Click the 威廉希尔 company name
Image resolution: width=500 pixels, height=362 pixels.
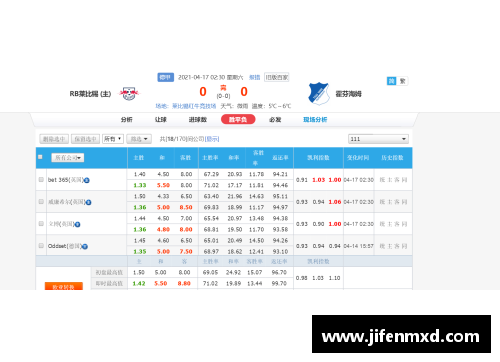pos(67,202)
